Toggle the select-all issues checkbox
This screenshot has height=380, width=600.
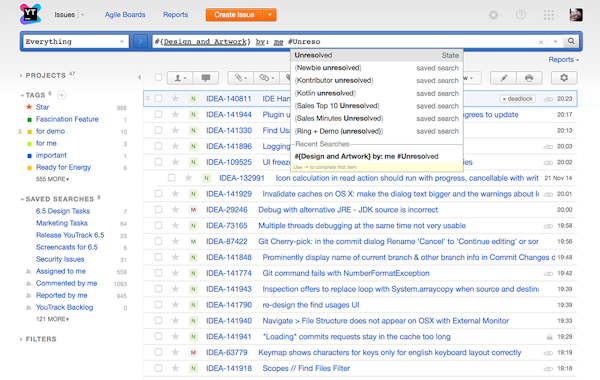(x=158, y=77)
